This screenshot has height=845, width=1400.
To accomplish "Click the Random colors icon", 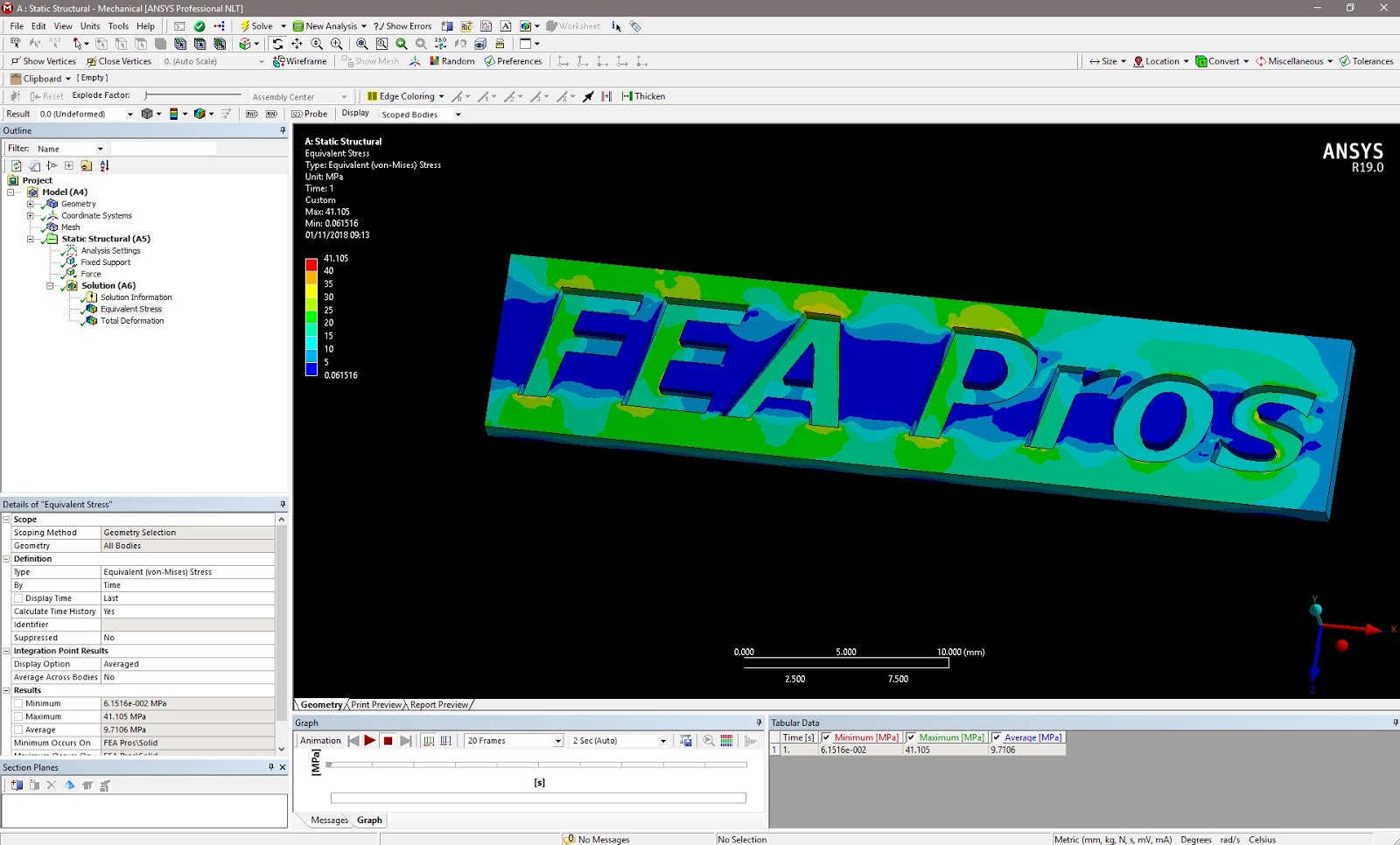I will point(451,61).
